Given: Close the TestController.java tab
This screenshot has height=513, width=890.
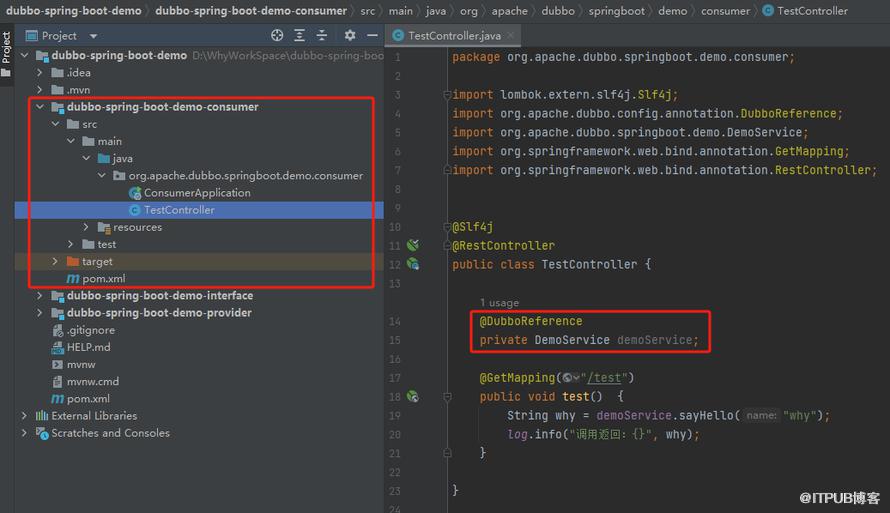Looking at the screenshot, I should [x=510, y=35].
